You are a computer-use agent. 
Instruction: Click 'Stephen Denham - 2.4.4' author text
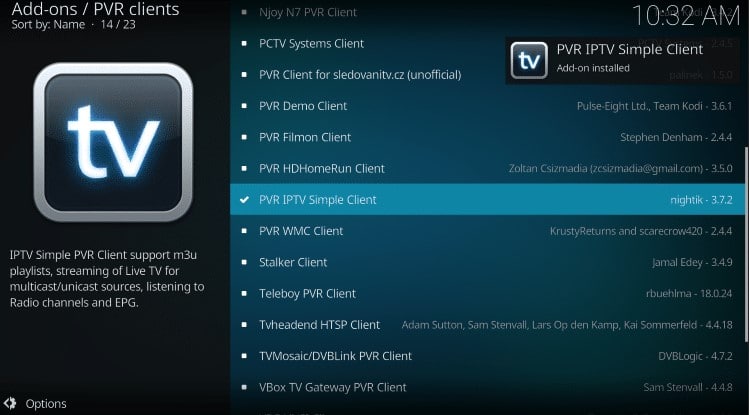pos(676,138)
